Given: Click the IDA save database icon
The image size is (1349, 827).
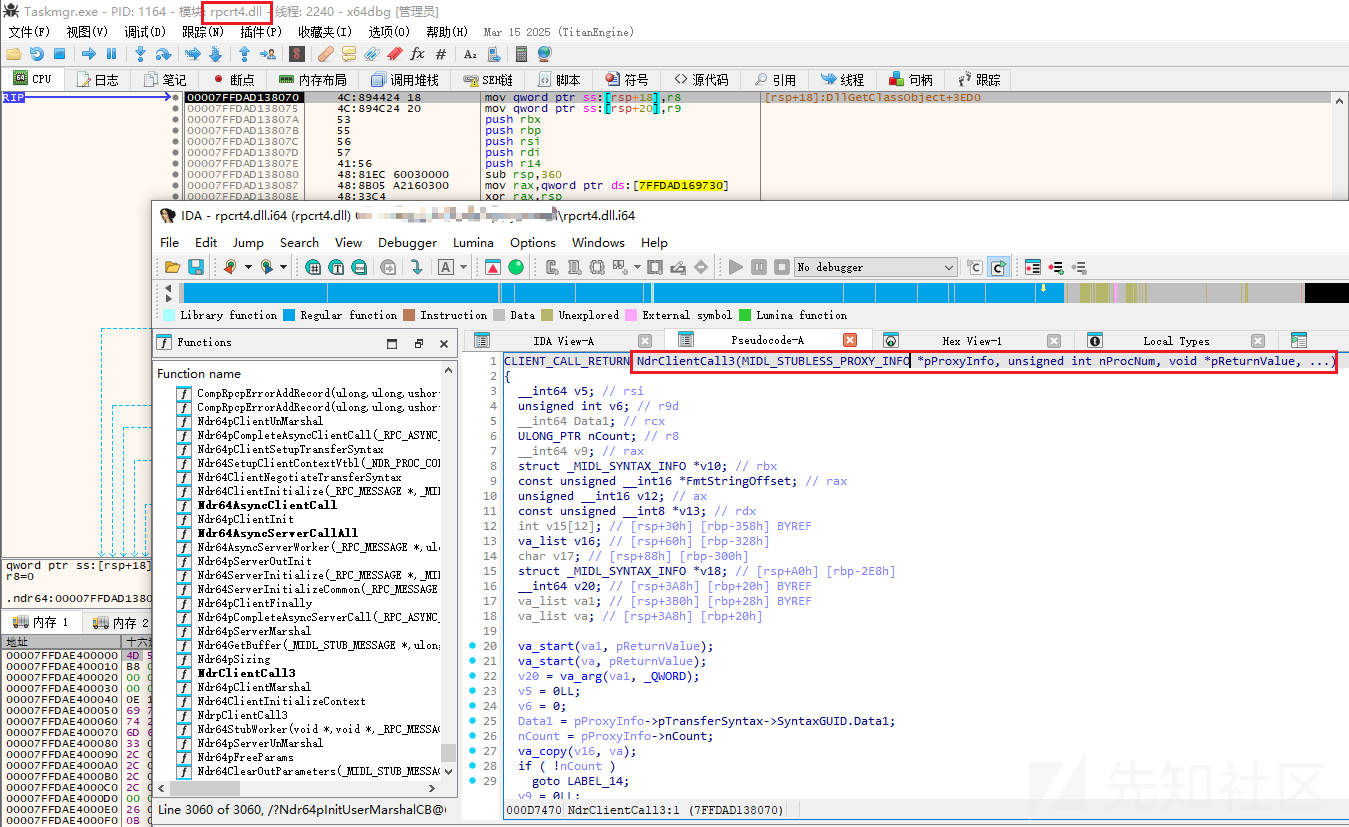Looking at the screenshot, I should pos(196,267).
